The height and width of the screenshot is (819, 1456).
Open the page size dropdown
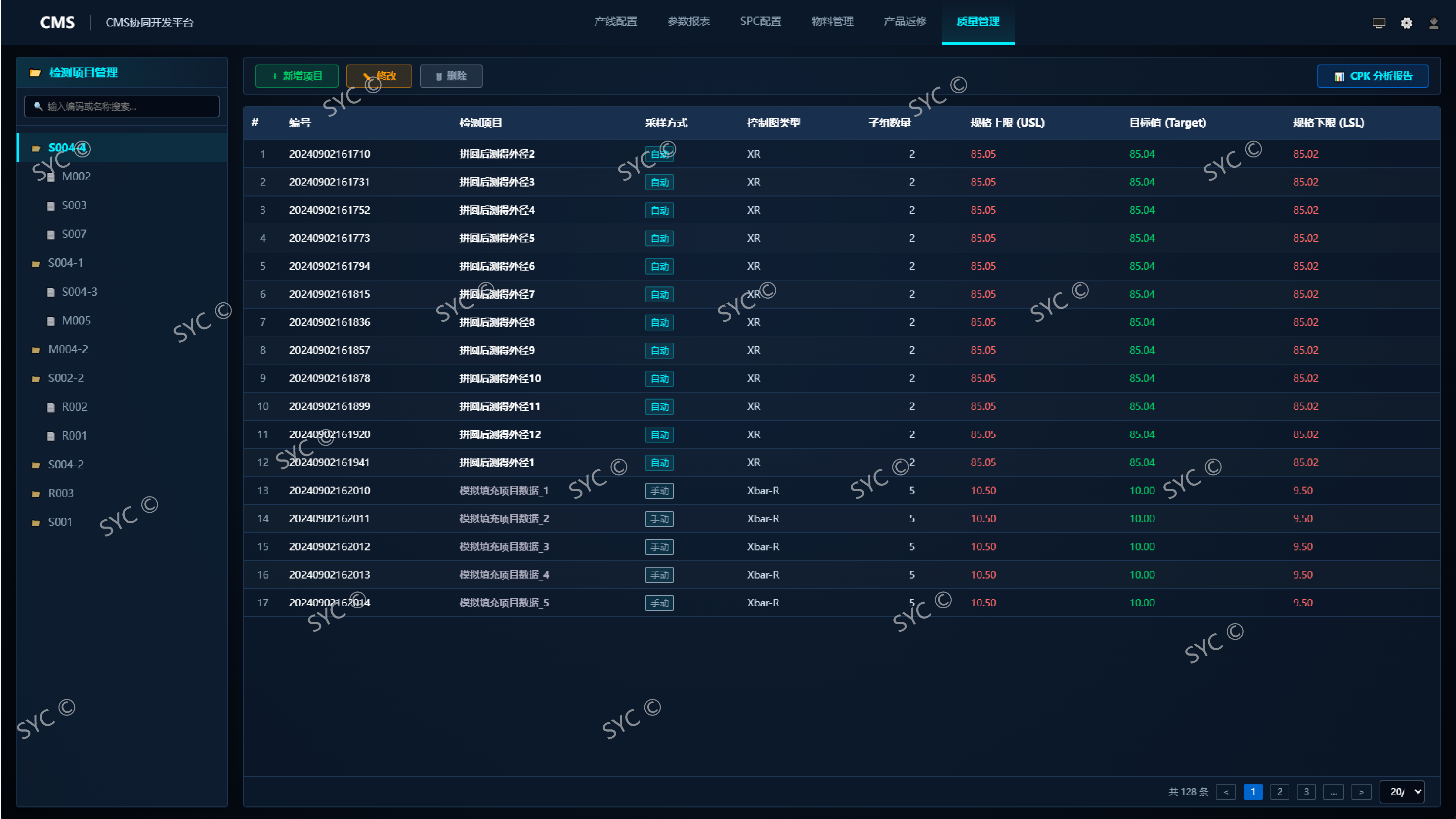tap(1402, 791)
